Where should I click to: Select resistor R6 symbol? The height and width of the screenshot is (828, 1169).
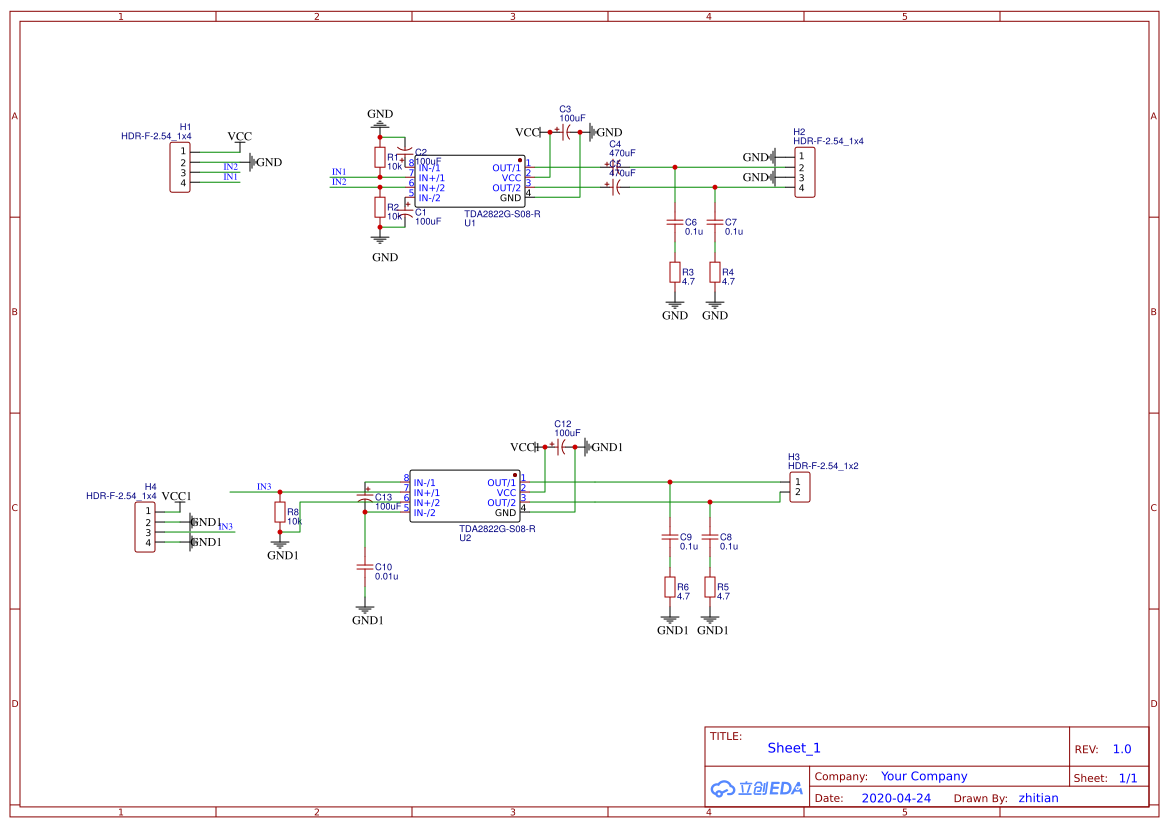669,587
